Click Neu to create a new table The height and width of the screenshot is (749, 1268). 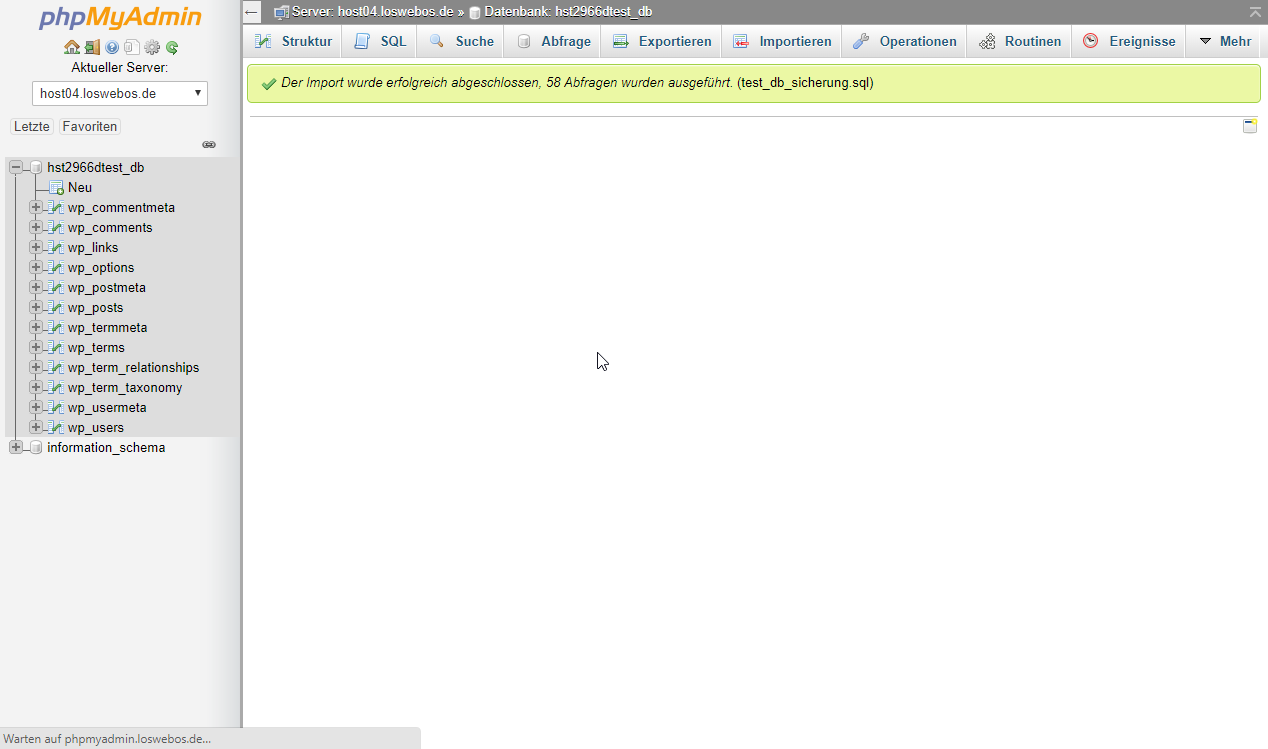[x=80, y=188]
